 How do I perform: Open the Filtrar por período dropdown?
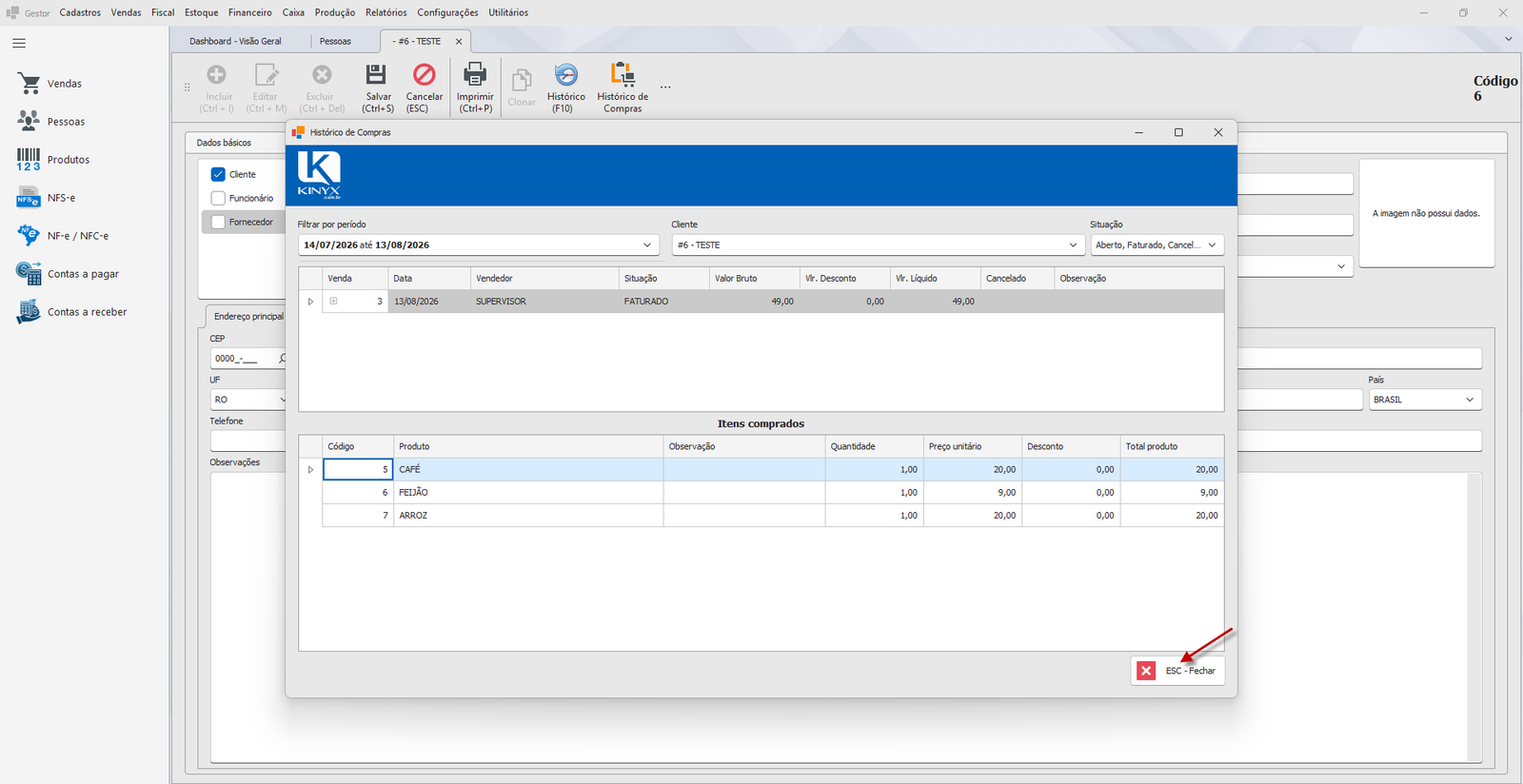pyautogui.click(x=647, y=245)
